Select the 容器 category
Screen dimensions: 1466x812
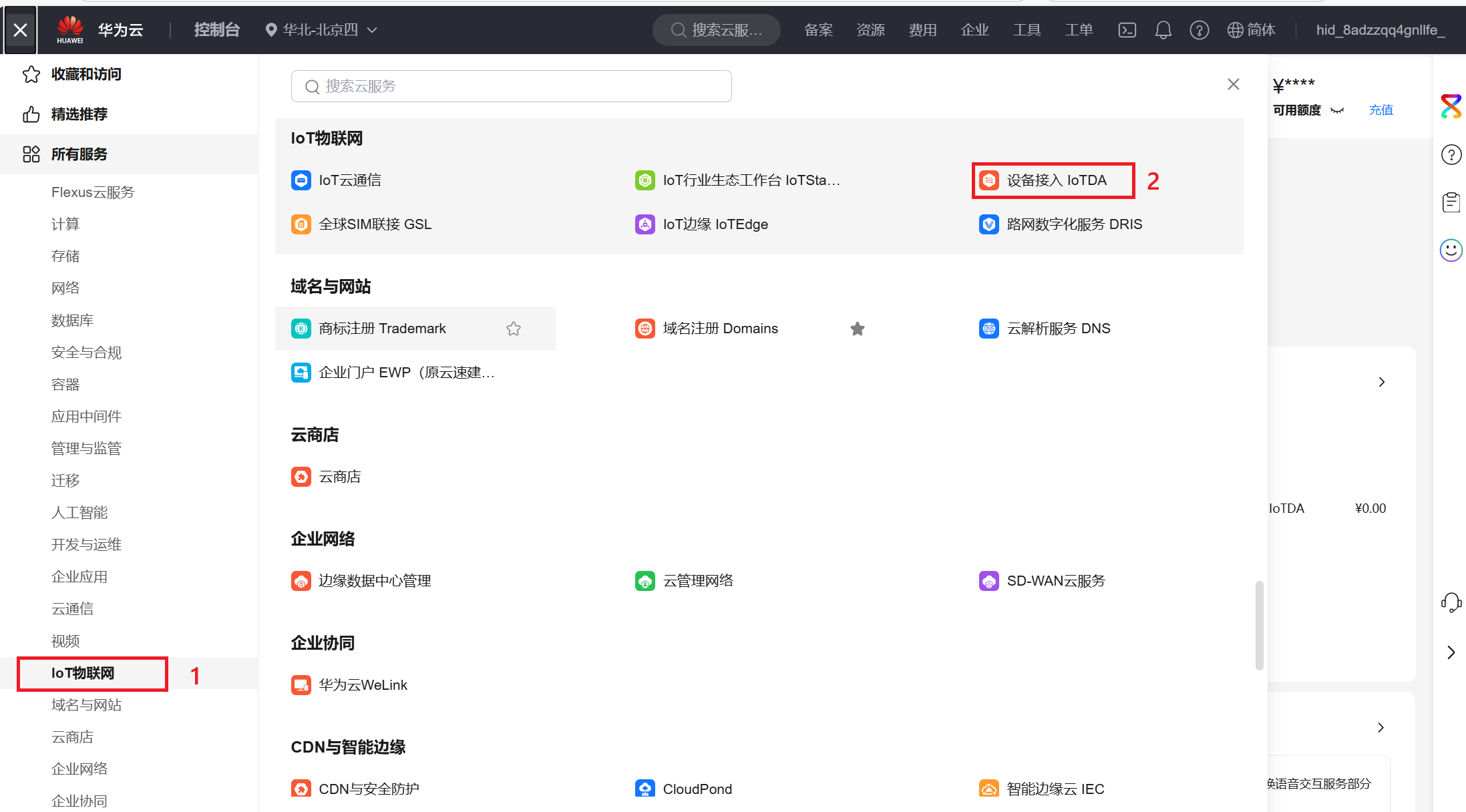65,385
